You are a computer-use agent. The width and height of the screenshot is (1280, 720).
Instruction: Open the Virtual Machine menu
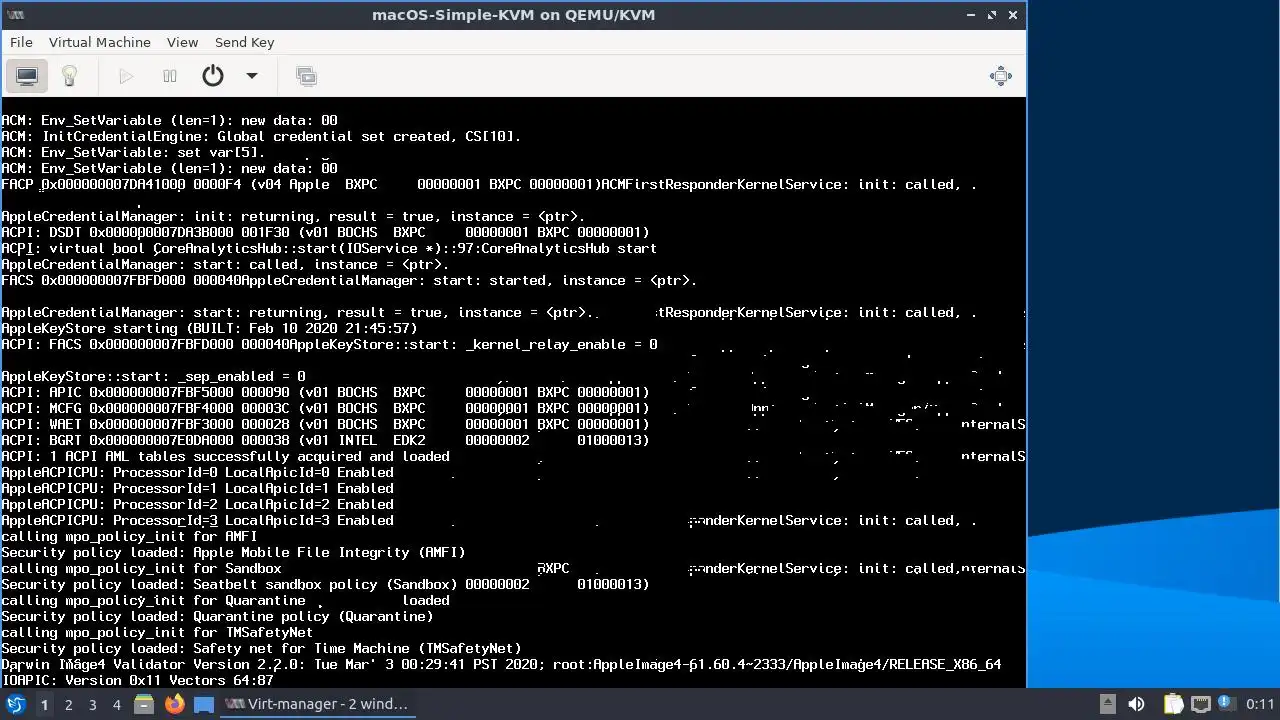tap(100, 42)
